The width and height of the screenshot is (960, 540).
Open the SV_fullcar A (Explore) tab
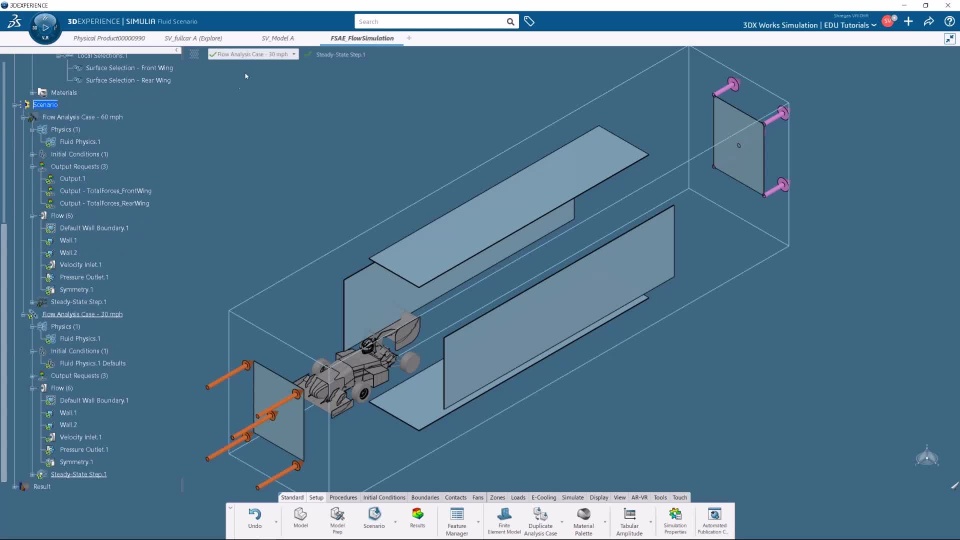(x=193, y=38)
